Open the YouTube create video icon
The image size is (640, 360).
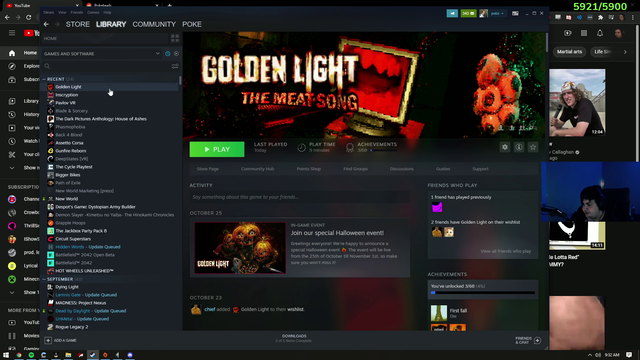[568, 33]
